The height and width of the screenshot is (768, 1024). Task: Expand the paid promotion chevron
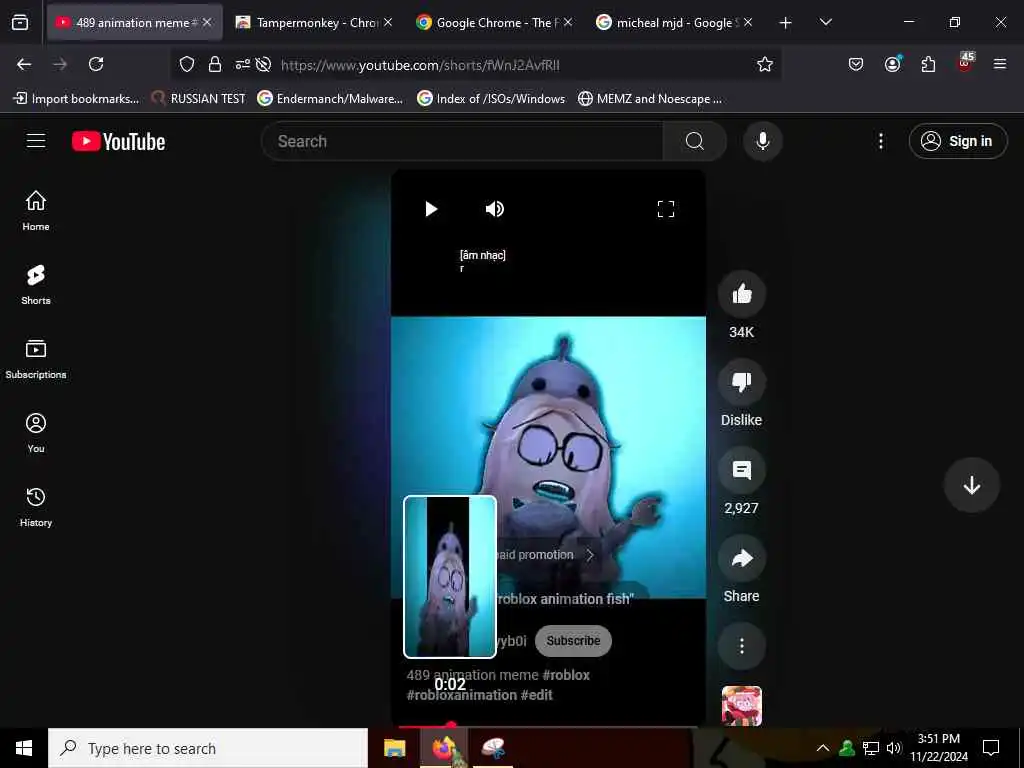click(x=590, y=555)
